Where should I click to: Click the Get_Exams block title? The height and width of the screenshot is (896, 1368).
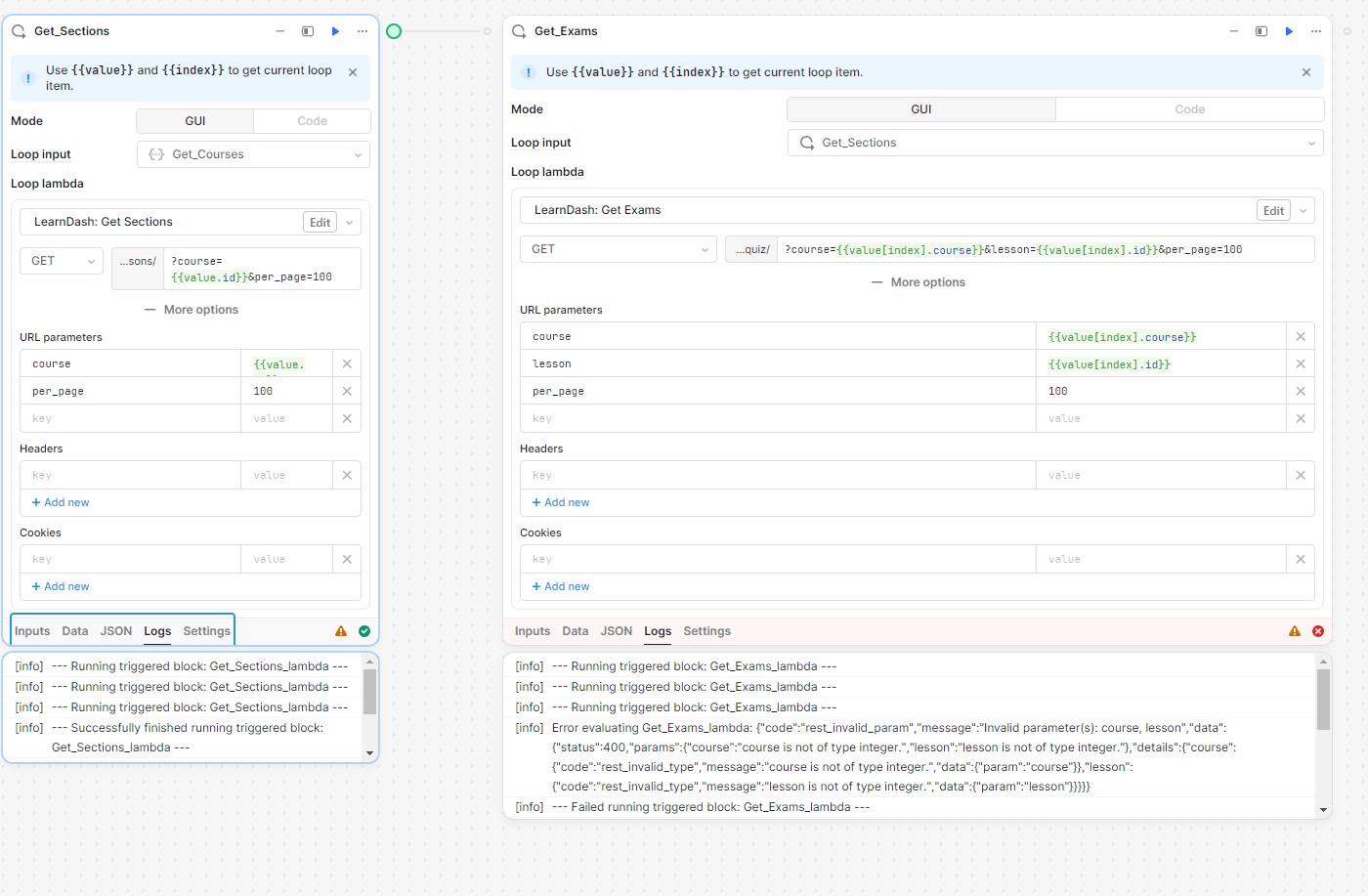[566, 31]
